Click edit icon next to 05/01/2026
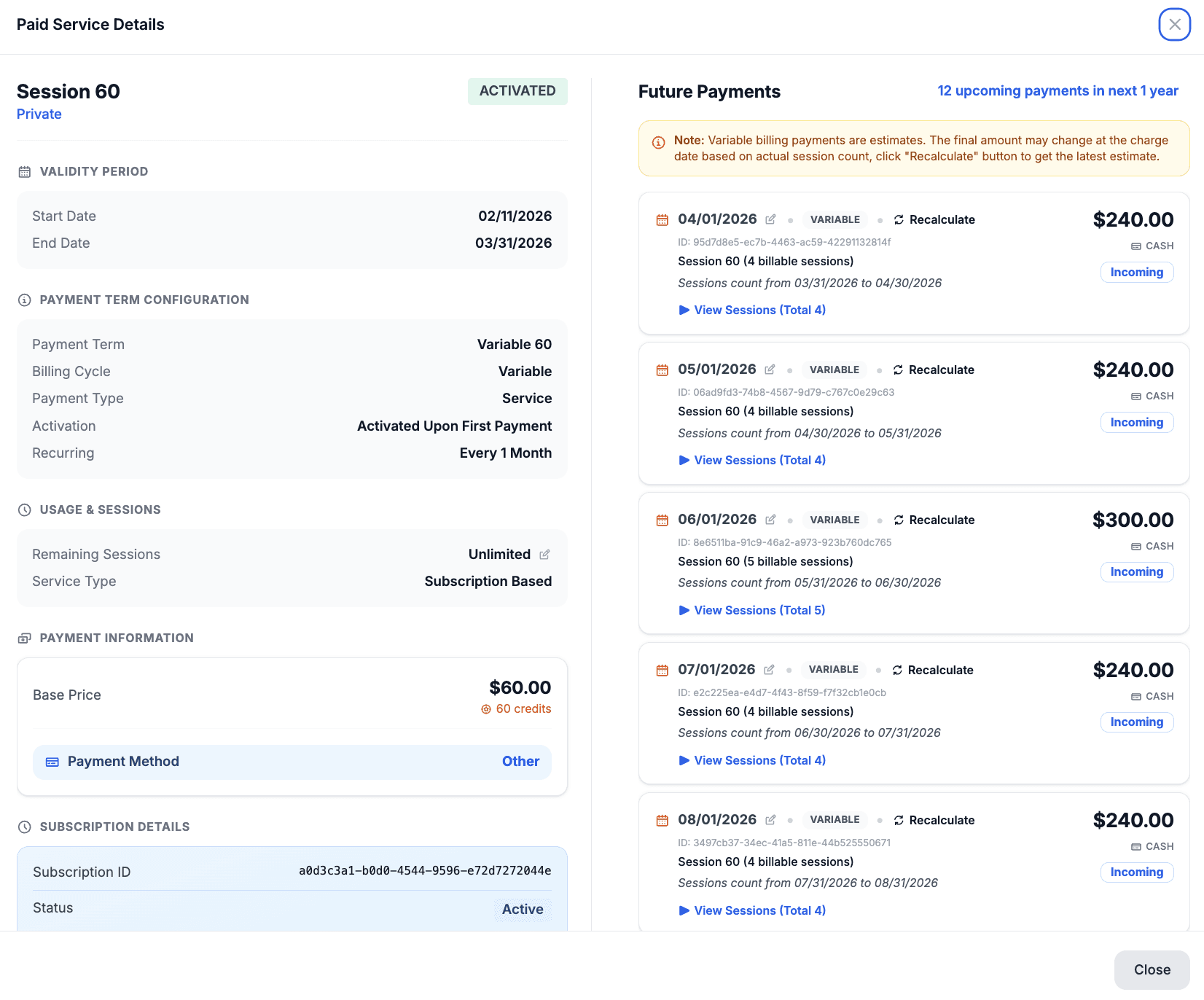 tap(770, 370)
